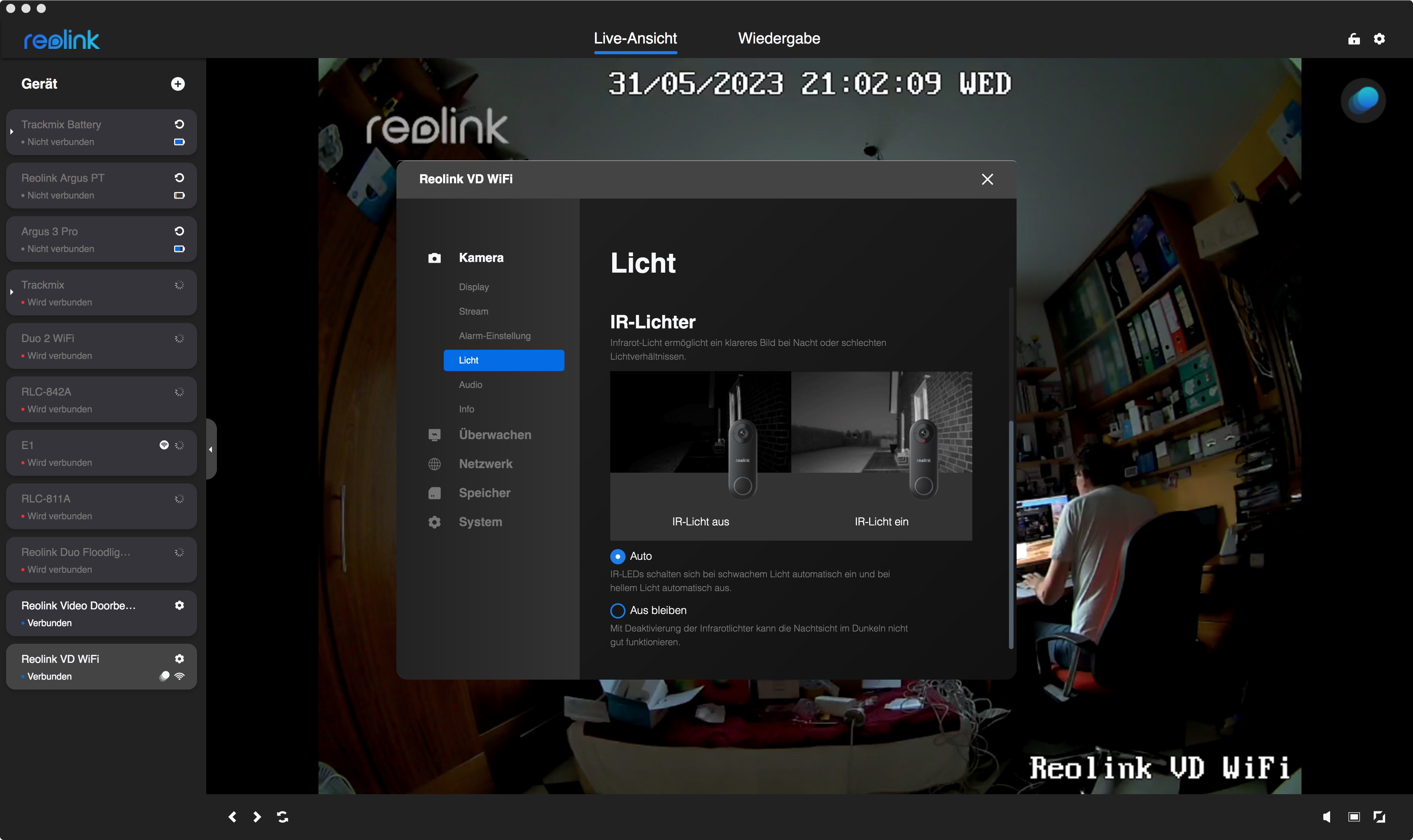Expand the Trackmix device entry
The image size is (1413, 840).
click(x=12, y=292)
